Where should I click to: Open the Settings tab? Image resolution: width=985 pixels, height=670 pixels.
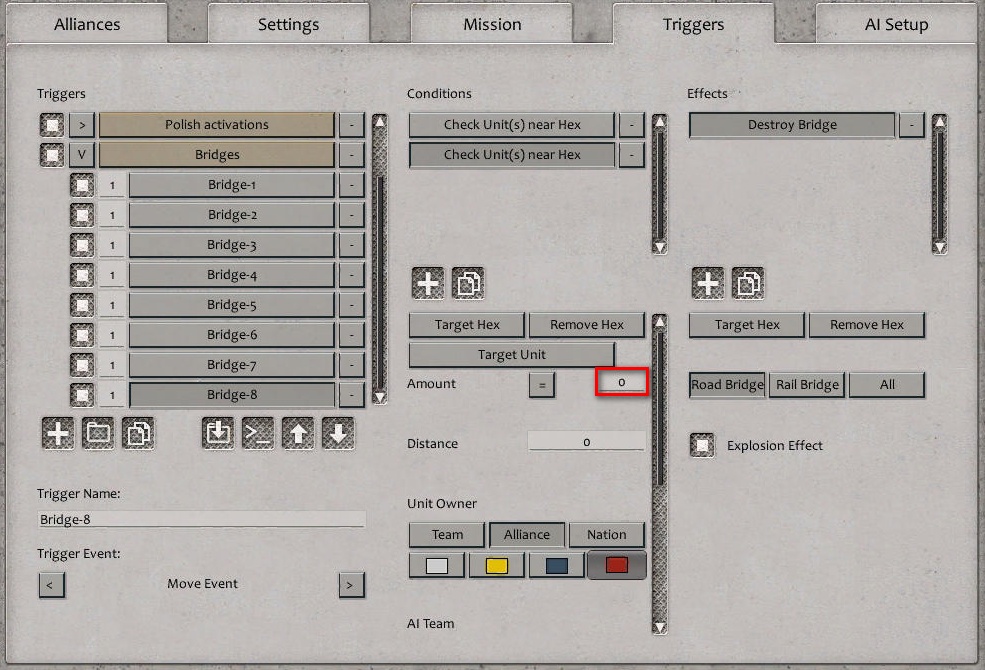288,24
